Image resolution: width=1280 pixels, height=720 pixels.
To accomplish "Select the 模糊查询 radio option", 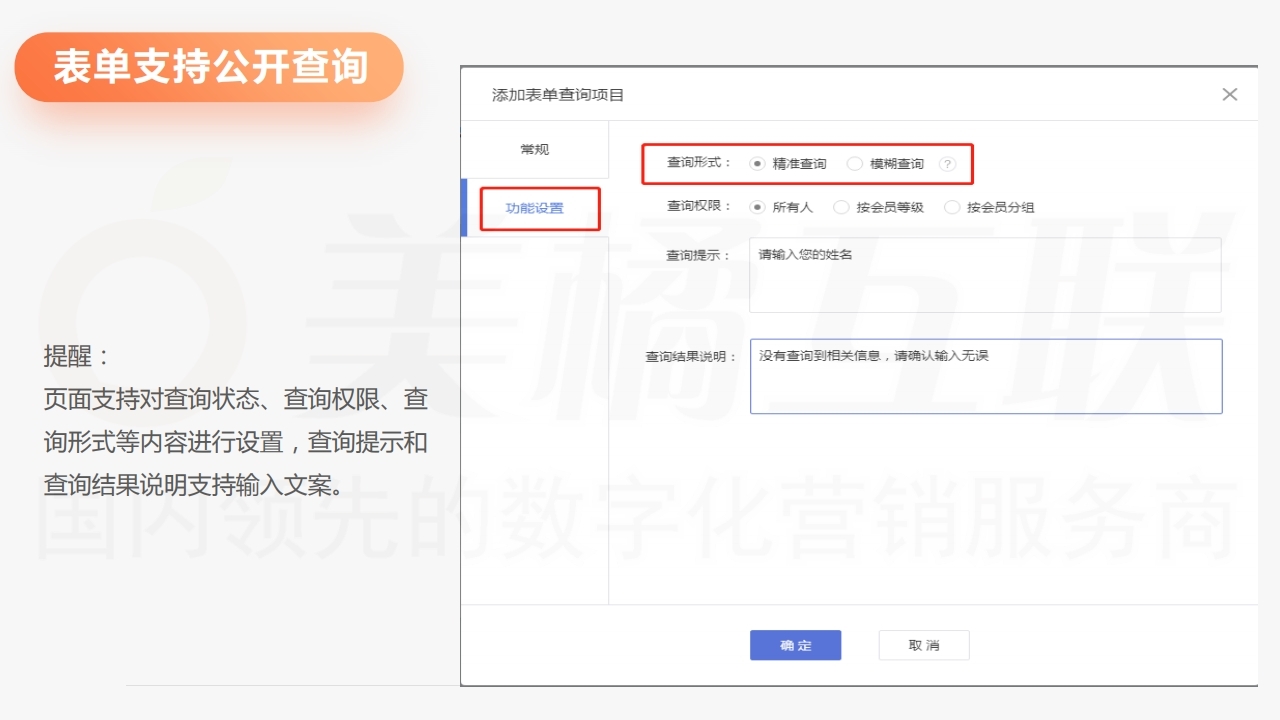I will (x=885, y=164).
